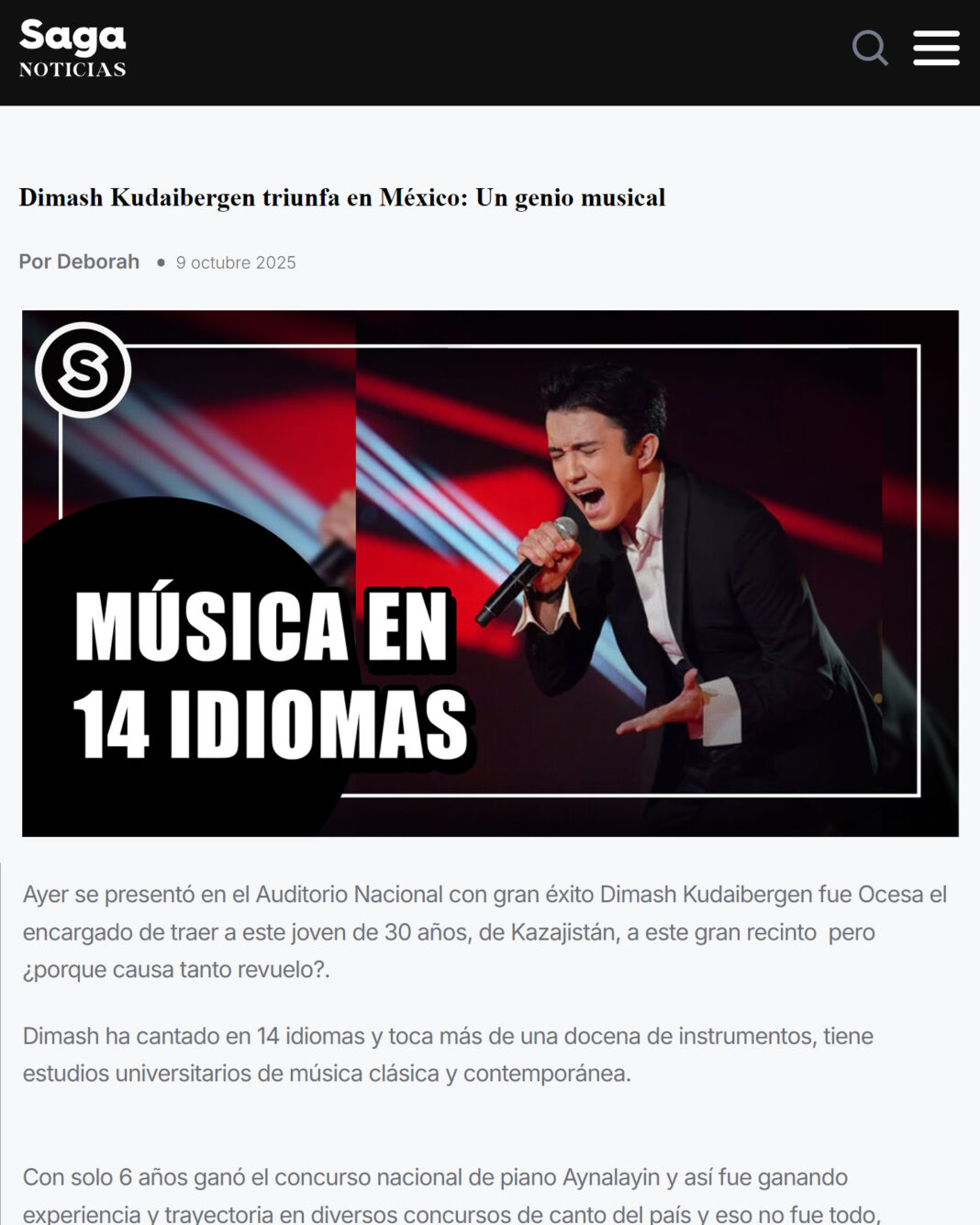Click the word Saga in the header
The image size is (980, 1225).
coord(72,37)
